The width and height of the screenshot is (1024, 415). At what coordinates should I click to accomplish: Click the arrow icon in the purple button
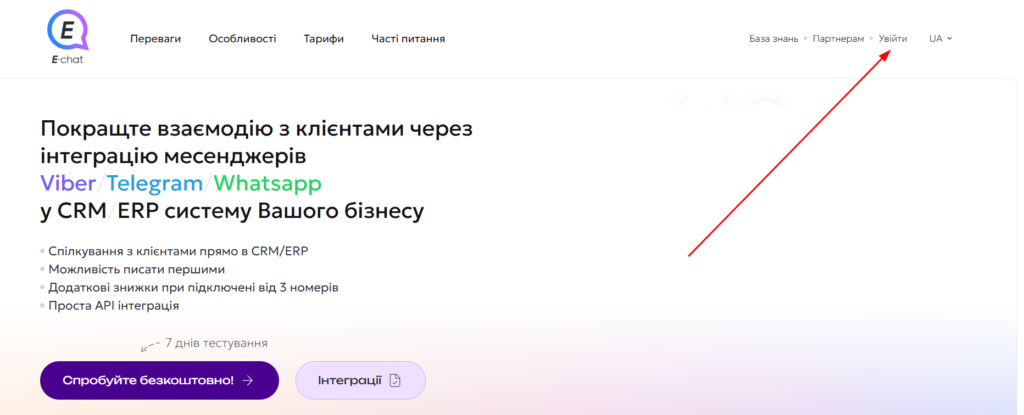(247, 381)
